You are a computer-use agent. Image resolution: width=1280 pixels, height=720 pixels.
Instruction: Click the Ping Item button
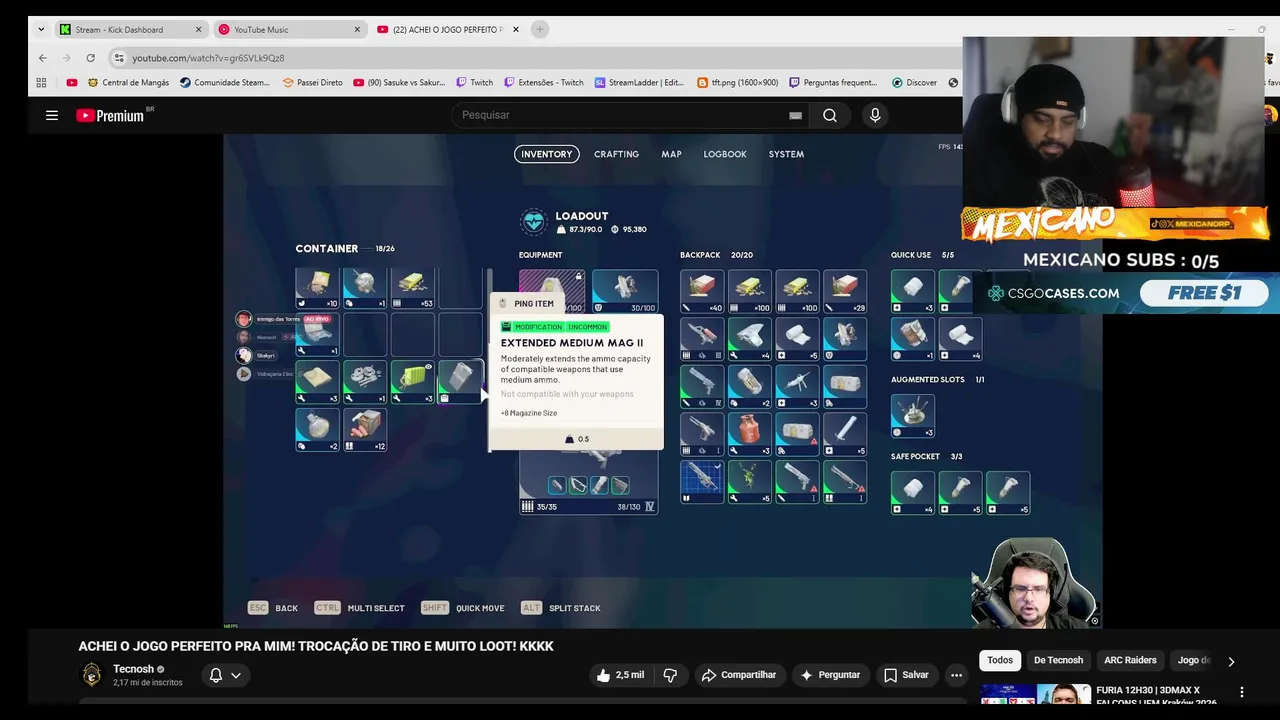[x=526, y=303]
